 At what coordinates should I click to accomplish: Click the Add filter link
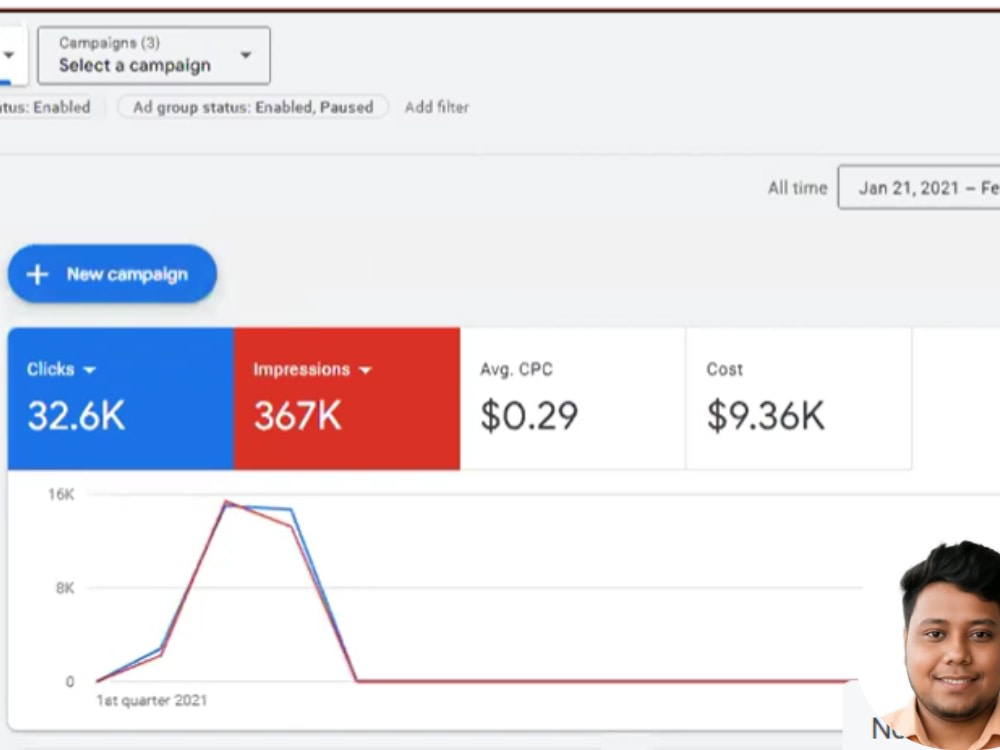tap(436, 107)
